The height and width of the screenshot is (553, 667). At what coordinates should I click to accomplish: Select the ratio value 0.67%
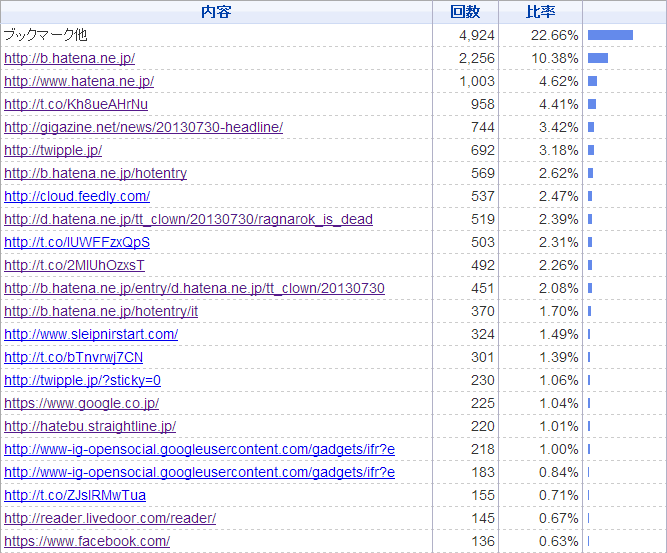[559, 518]
